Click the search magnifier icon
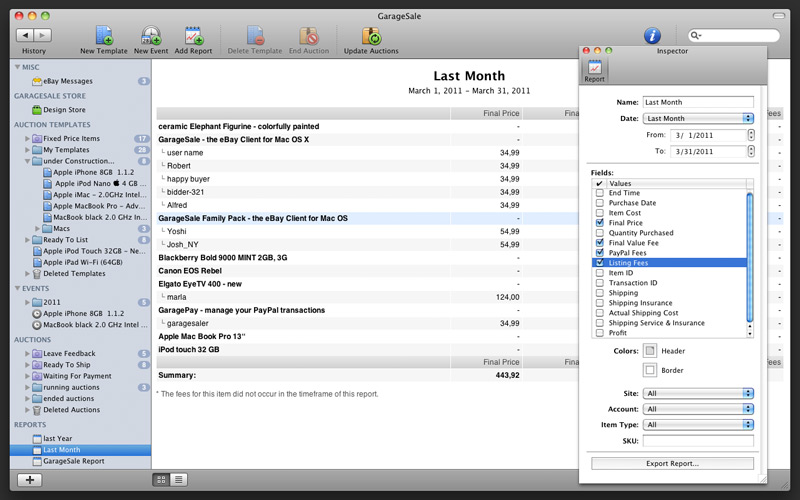 (x=695, y=35)
